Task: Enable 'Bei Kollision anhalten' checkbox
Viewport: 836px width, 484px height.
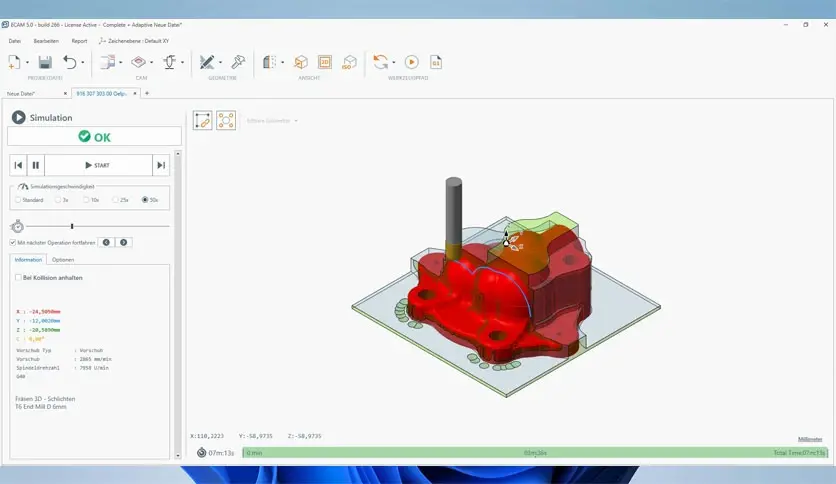Action: coord(18,277)
